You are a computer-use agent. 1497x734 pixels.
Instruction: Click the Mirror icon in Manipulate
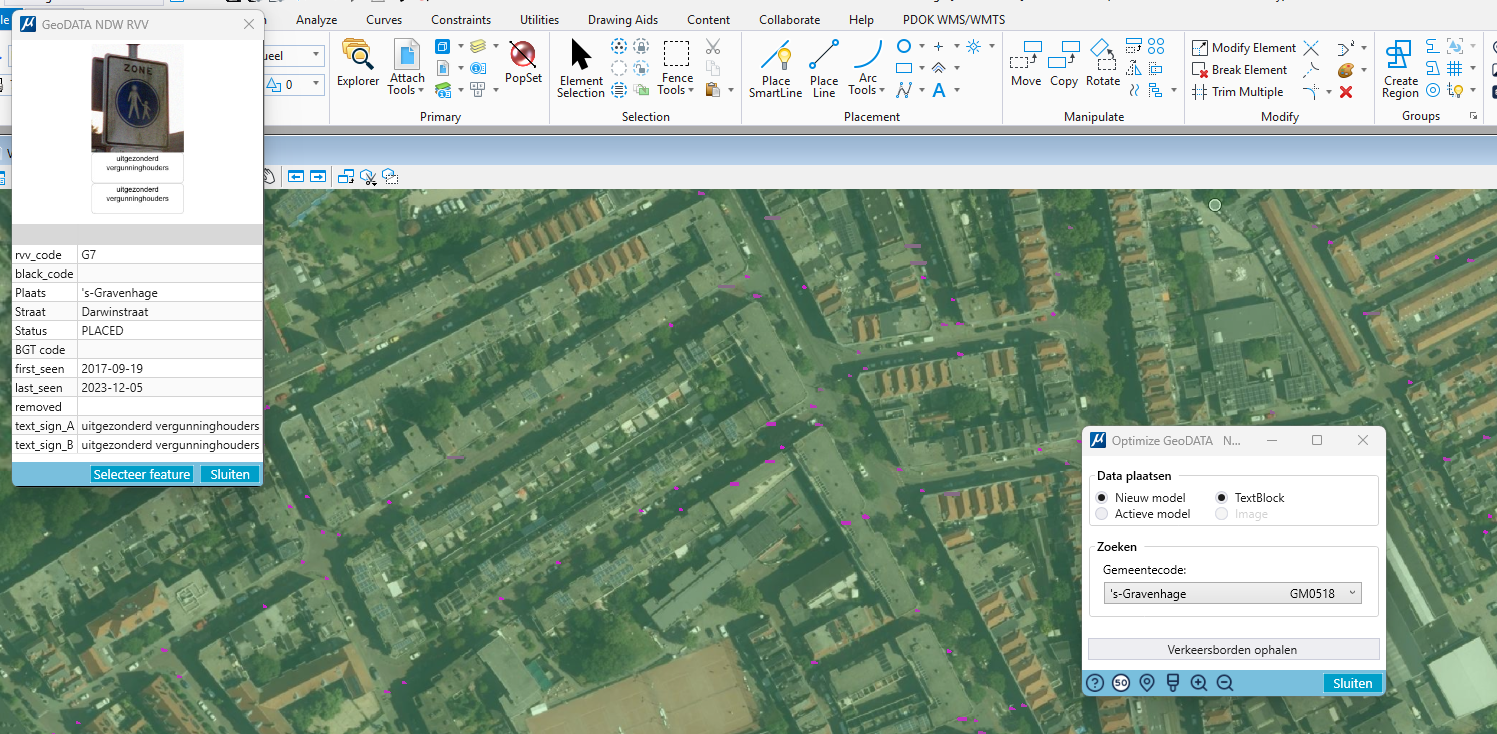(1133, 68)
